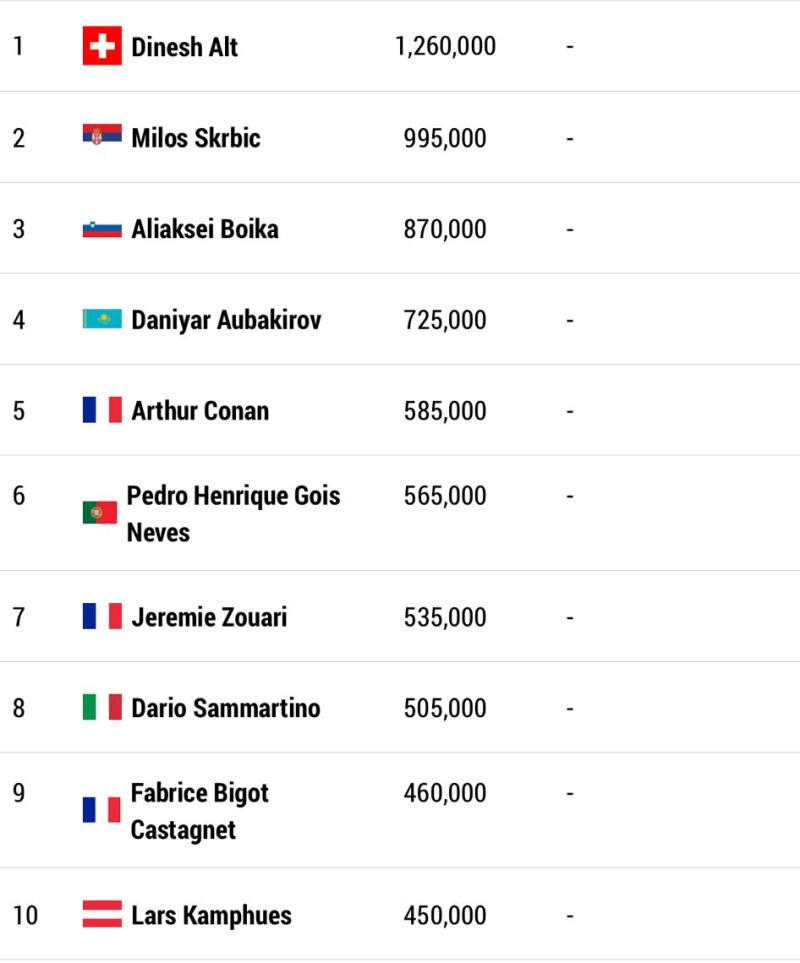Click the flag next to Aliaksei Boika
The image size is (800, 963).
(102, 229)
